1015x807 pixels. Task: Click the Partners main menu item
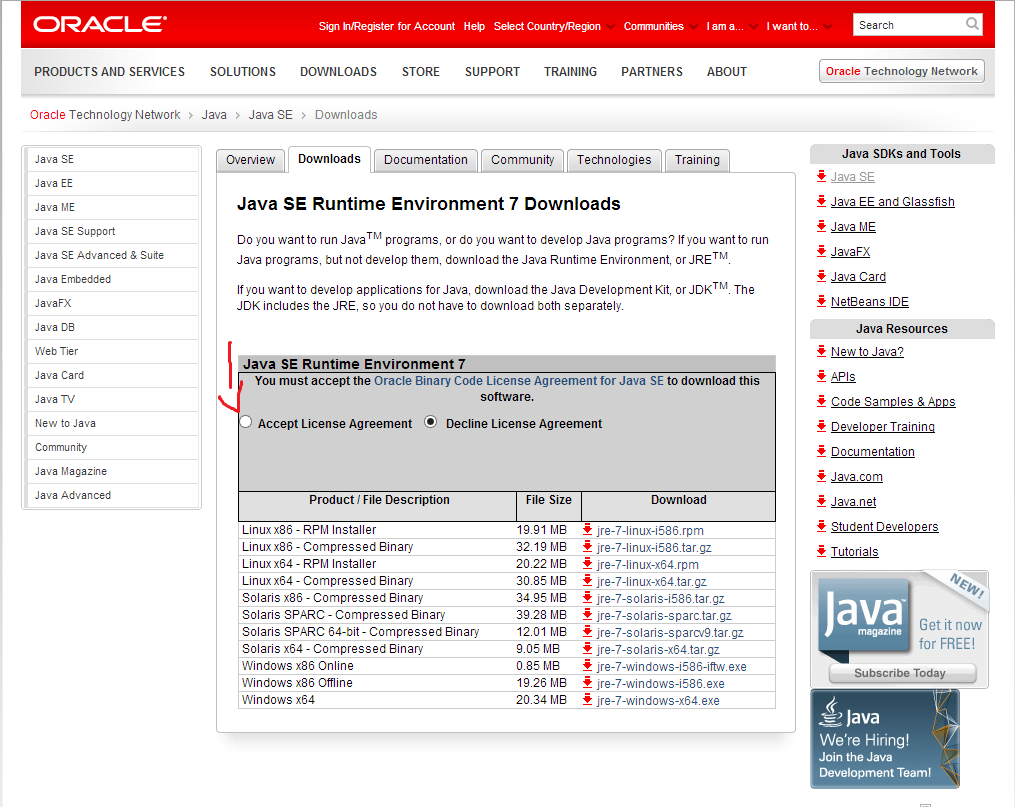tap(652, 72)
